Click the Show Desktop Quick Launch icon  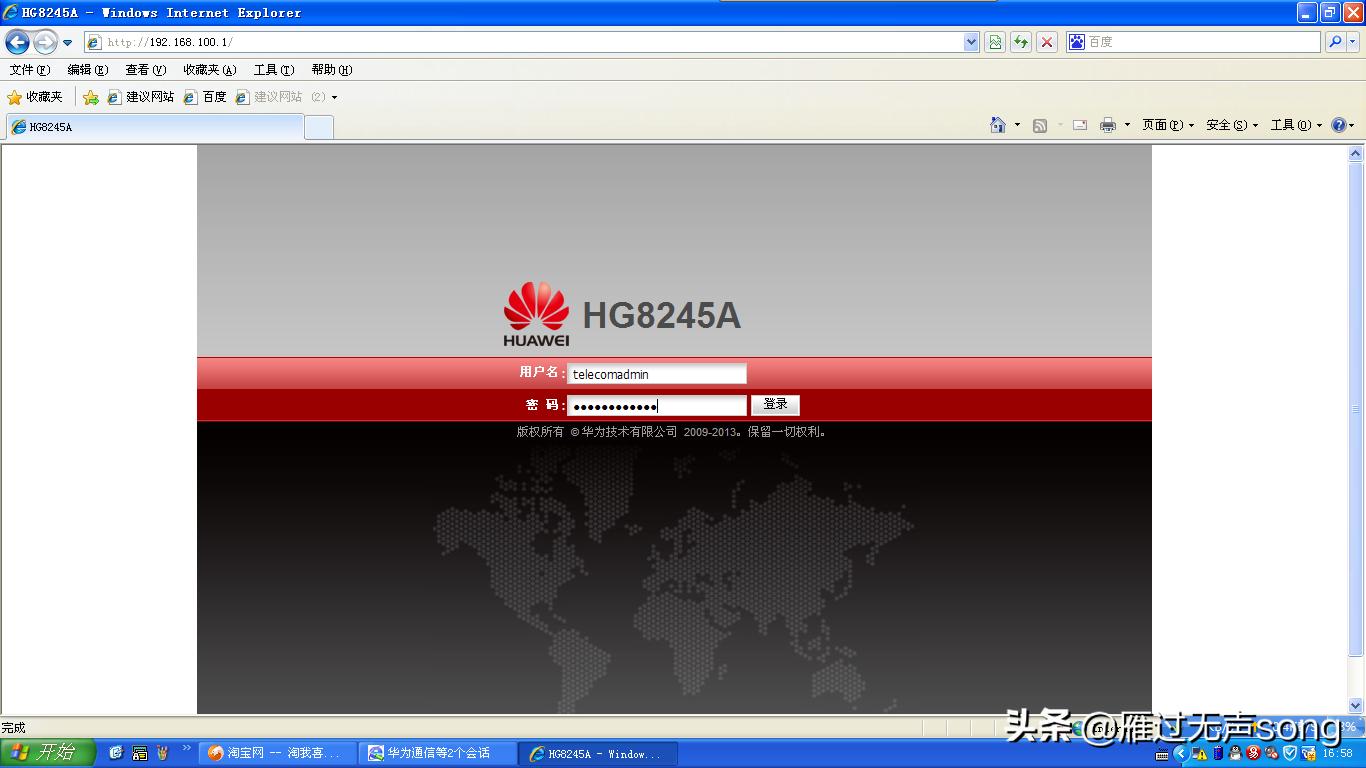139,753
